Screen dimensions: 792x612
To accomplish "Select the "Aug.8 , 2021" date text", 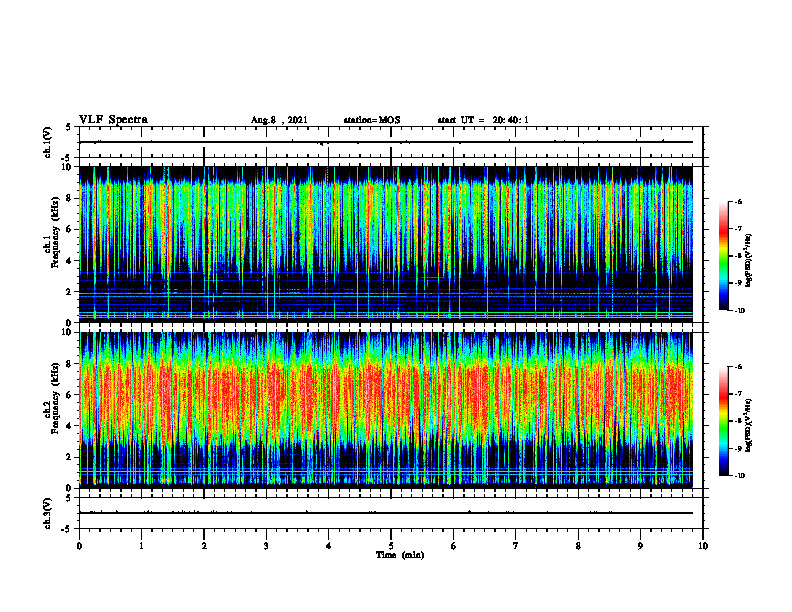I will tap(279, 120).
